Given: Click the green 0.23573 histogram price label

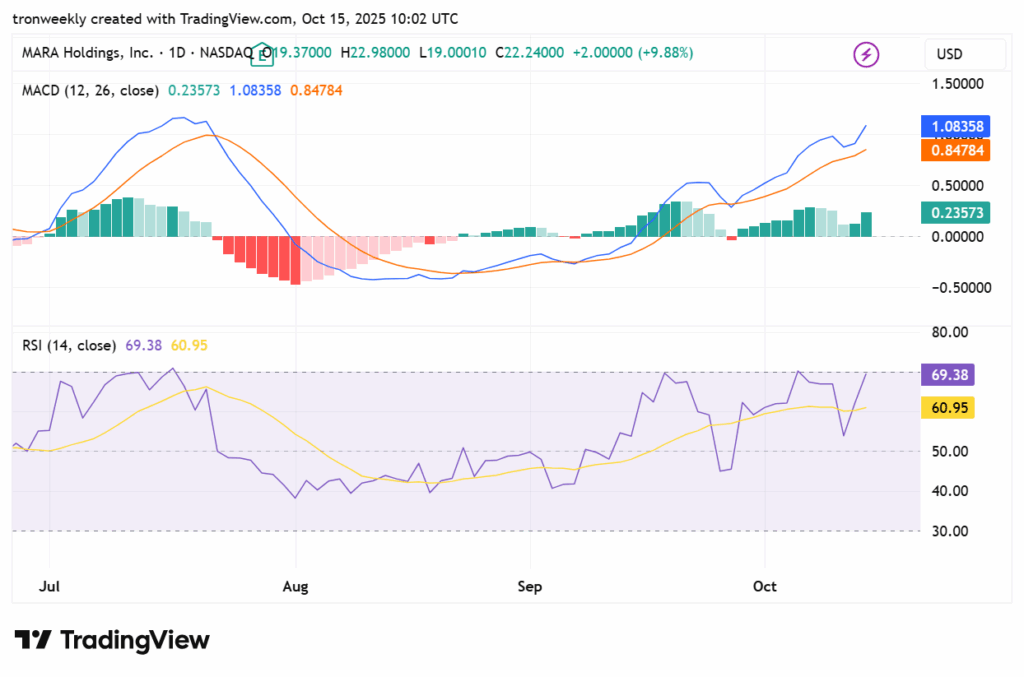Looking at the screenshot, I should pyautogui.click(x=953, y=212).
